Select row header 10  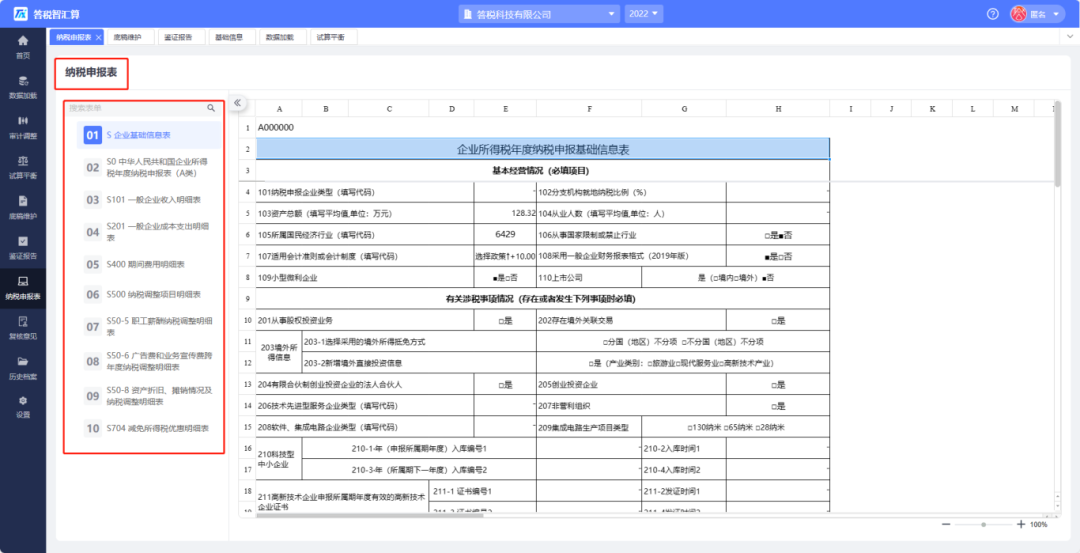(247, 320)
